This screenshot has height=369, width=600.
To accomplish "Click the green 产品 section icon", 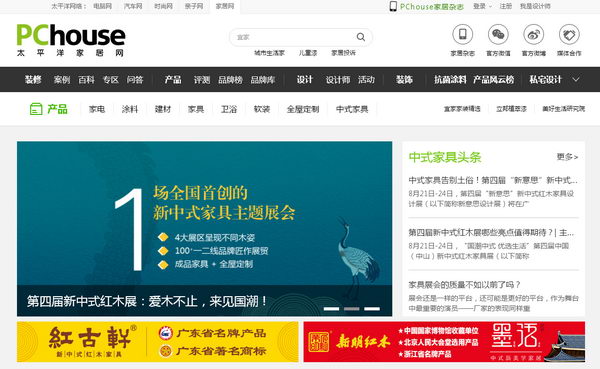I will click(36, 109).
